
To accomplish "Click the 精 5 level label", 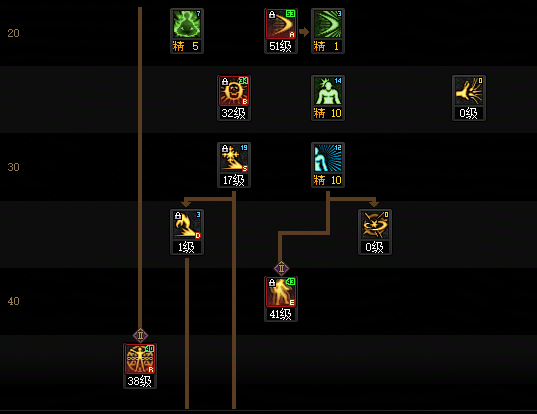I will [x=186, y=46].
